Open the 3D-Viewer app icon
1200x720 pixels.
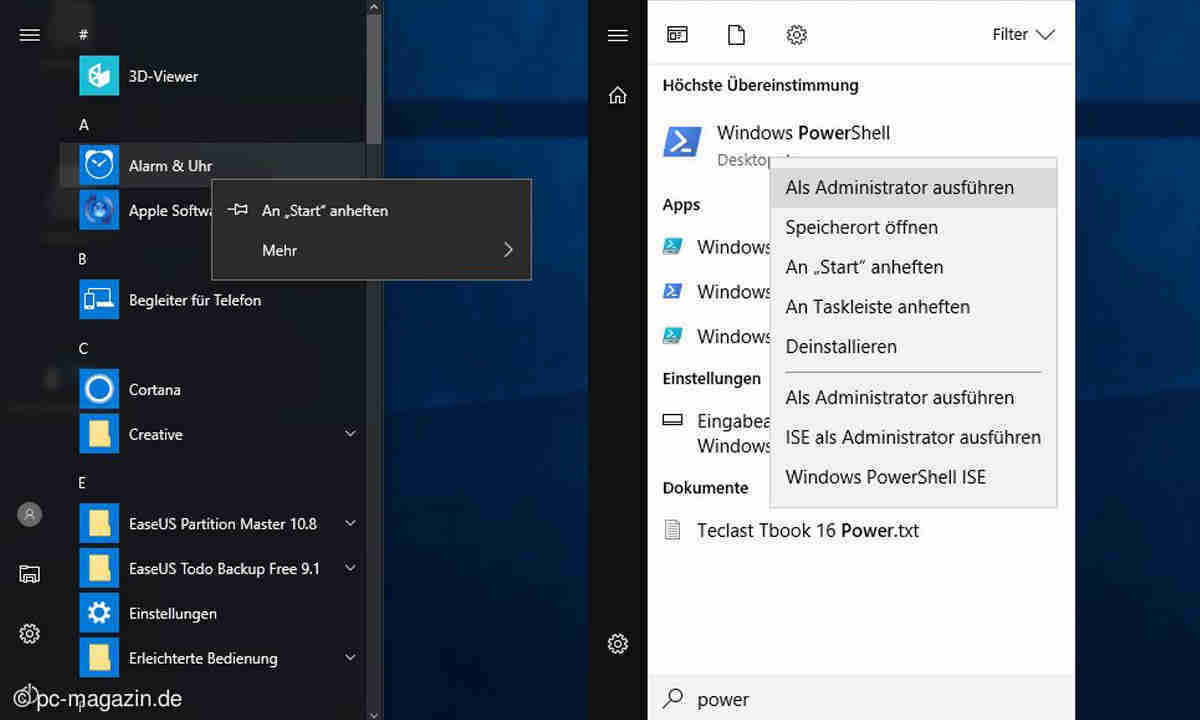[x=99, y=76]
